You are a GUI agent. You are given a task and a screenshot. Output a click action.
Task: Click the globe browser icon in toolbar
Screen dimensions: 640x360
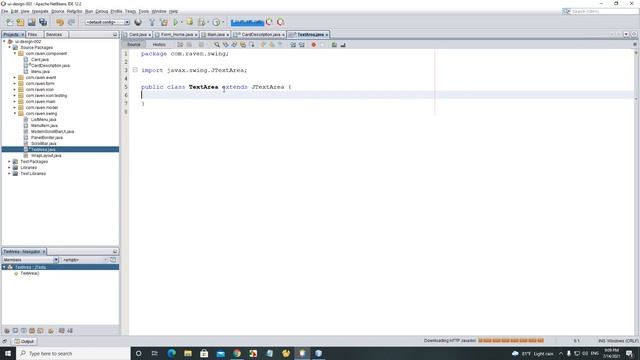click(138, 22)
